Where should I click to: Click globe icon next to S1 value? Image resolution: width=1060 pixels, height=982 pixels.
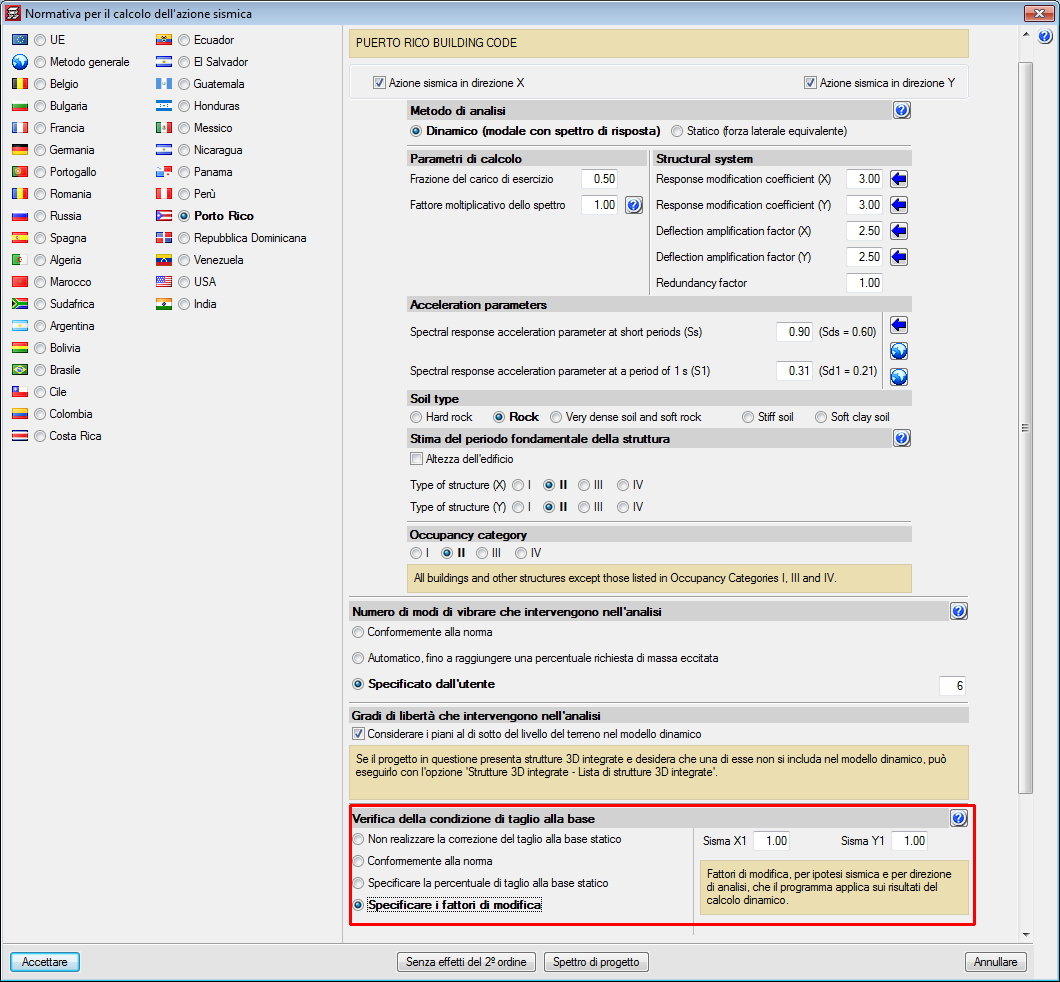point(898,376)
